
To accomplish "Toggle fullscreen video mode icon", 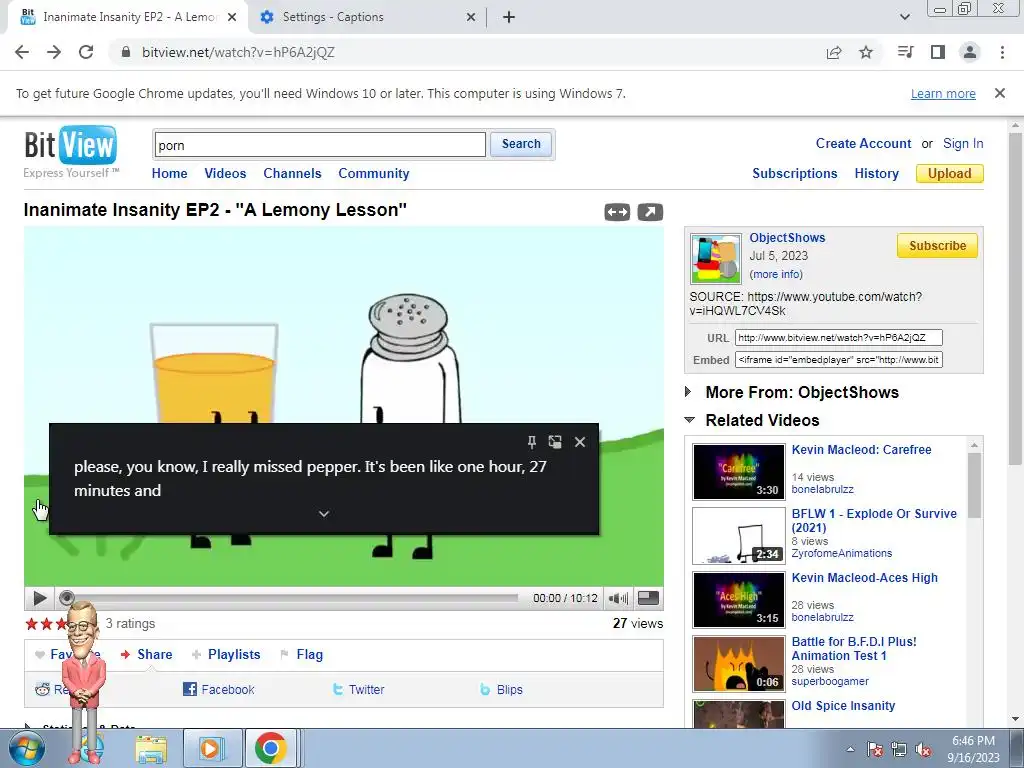I will [x=648, y=598].
